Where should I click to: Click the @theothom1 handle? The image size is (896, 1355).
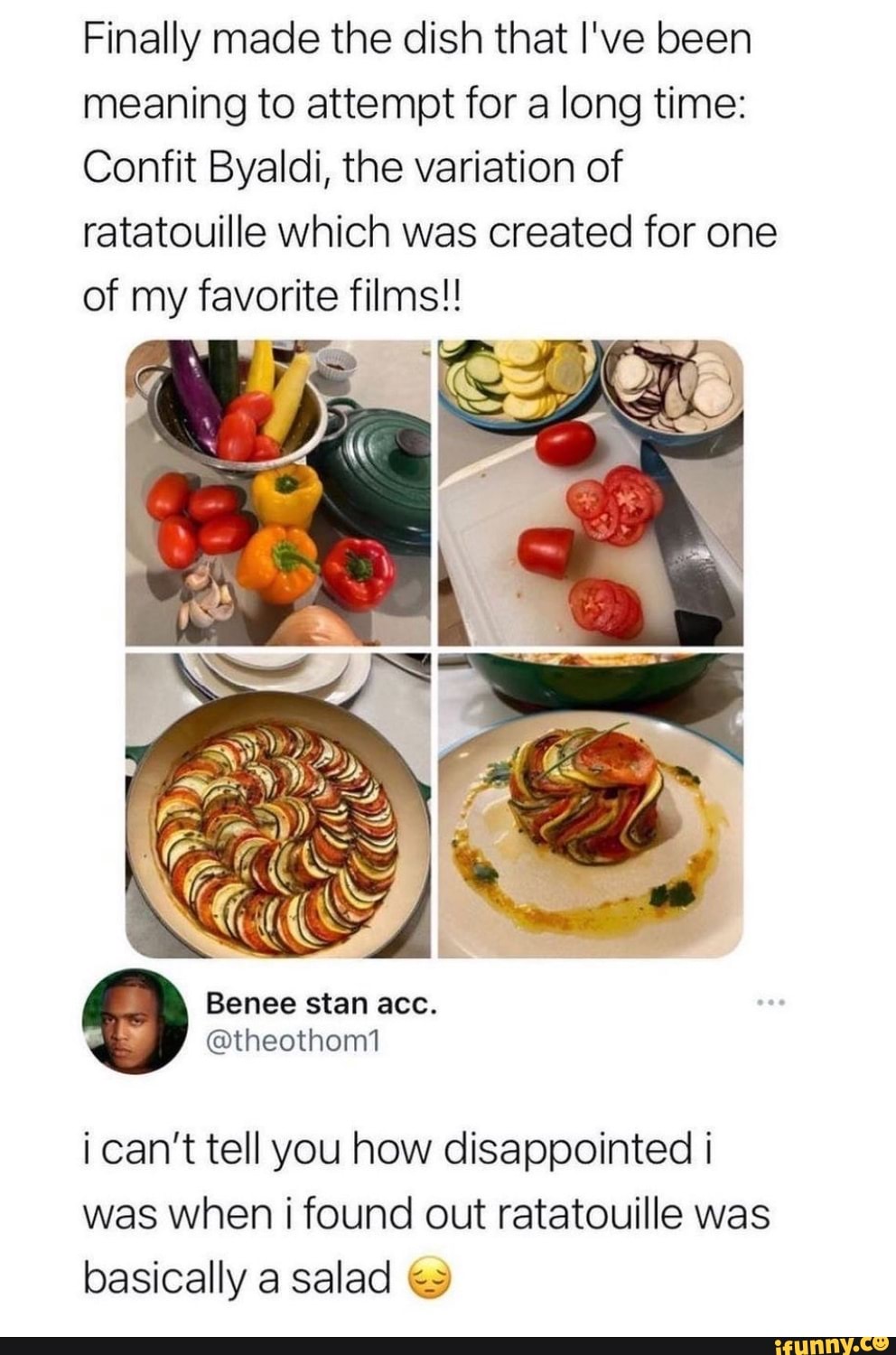pyautogui.click(x=294, y=1042)
